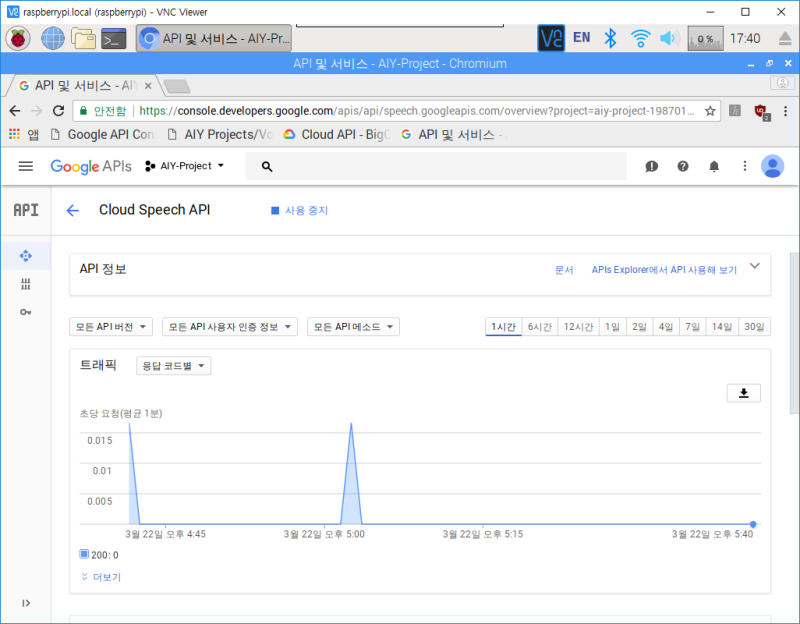
Task: Go back in Chromium history
Action: click(x=15, y=111)
